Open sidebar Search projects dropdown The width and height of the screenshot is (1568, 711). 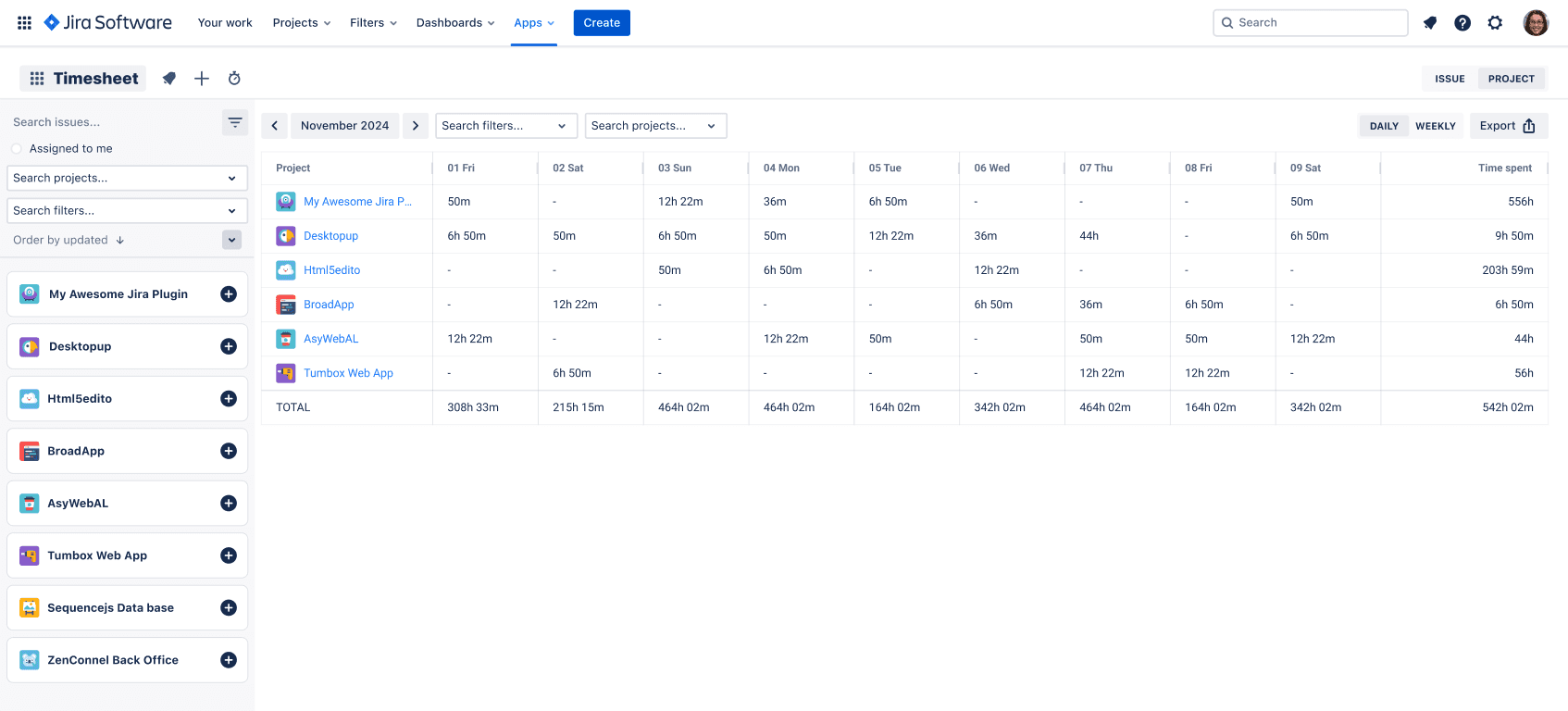128,178
